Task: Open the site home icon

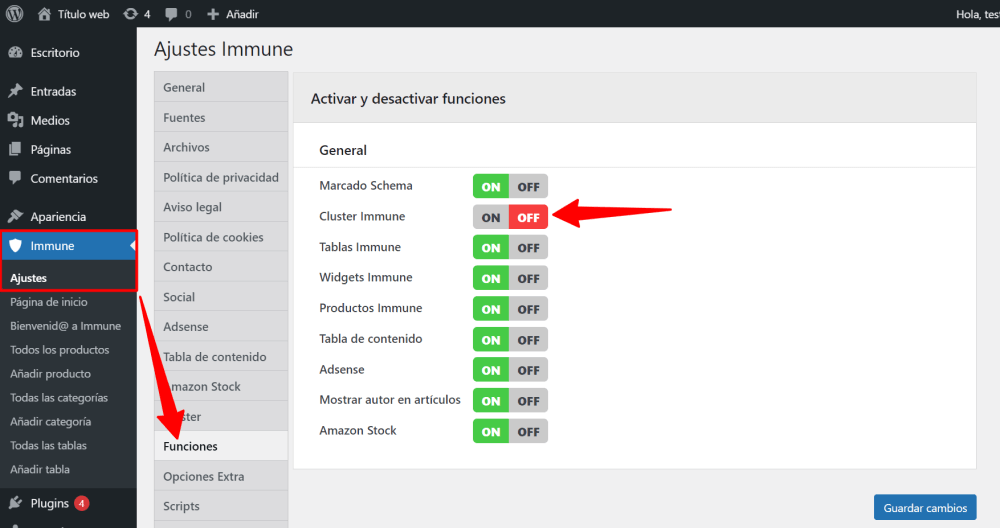Action: [x=44, y=14]
